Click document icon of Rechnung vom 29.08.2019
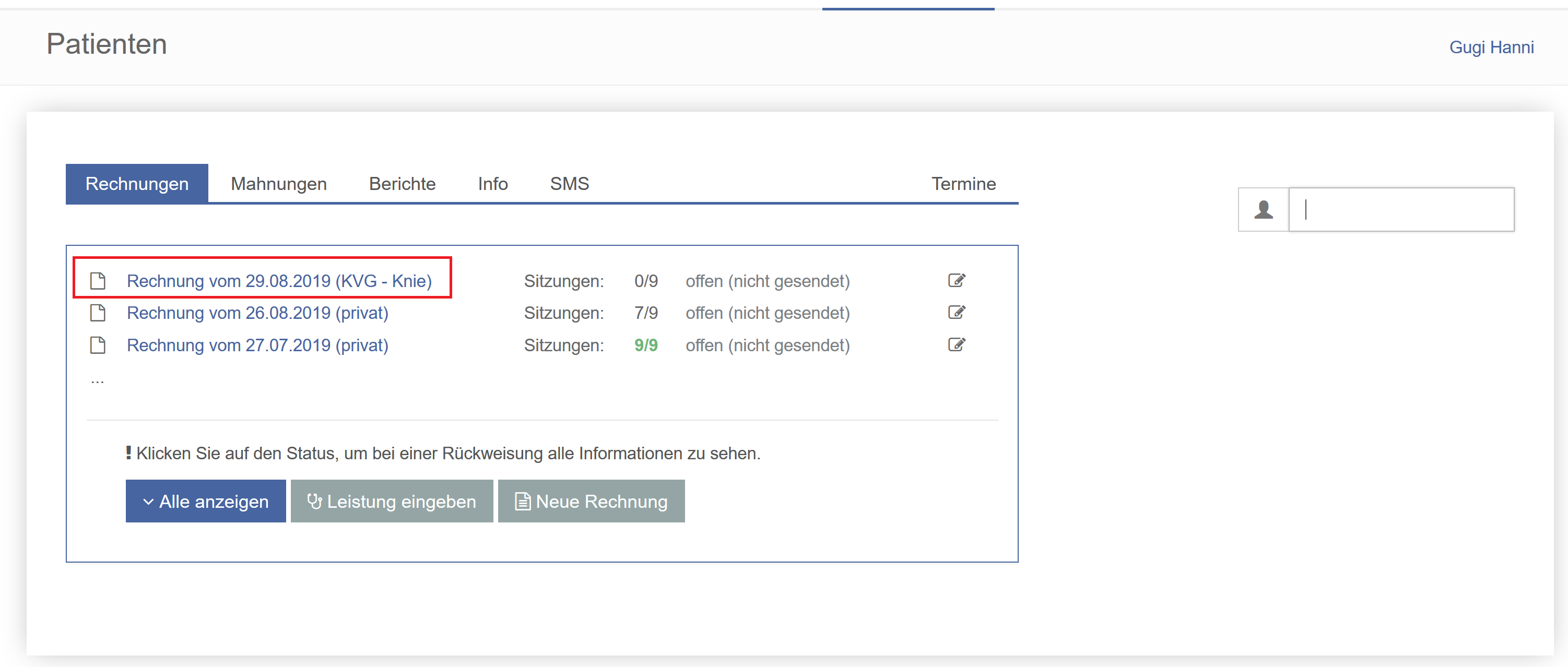This screenshot has width=1568, height=667. (x=98, y=281)
